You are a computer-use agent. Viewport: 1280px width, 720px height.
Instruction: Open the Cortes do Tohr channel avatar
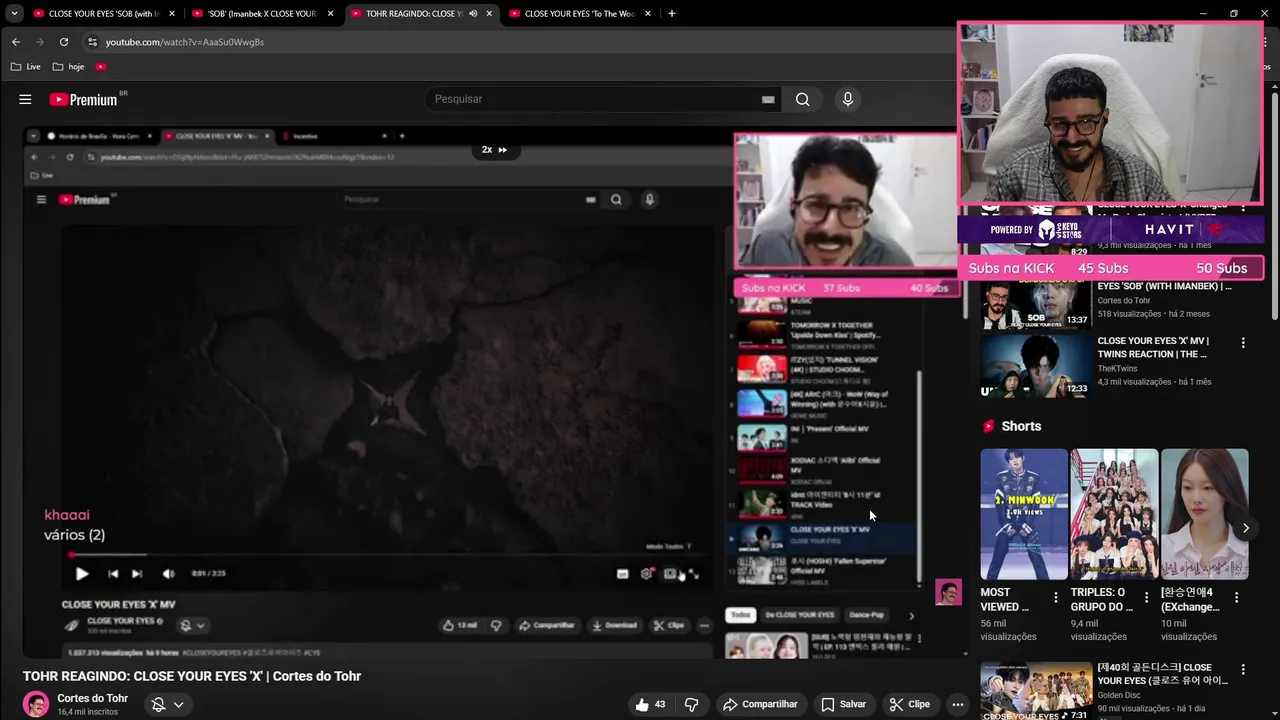pyautogui.click(x=36, y=704)
